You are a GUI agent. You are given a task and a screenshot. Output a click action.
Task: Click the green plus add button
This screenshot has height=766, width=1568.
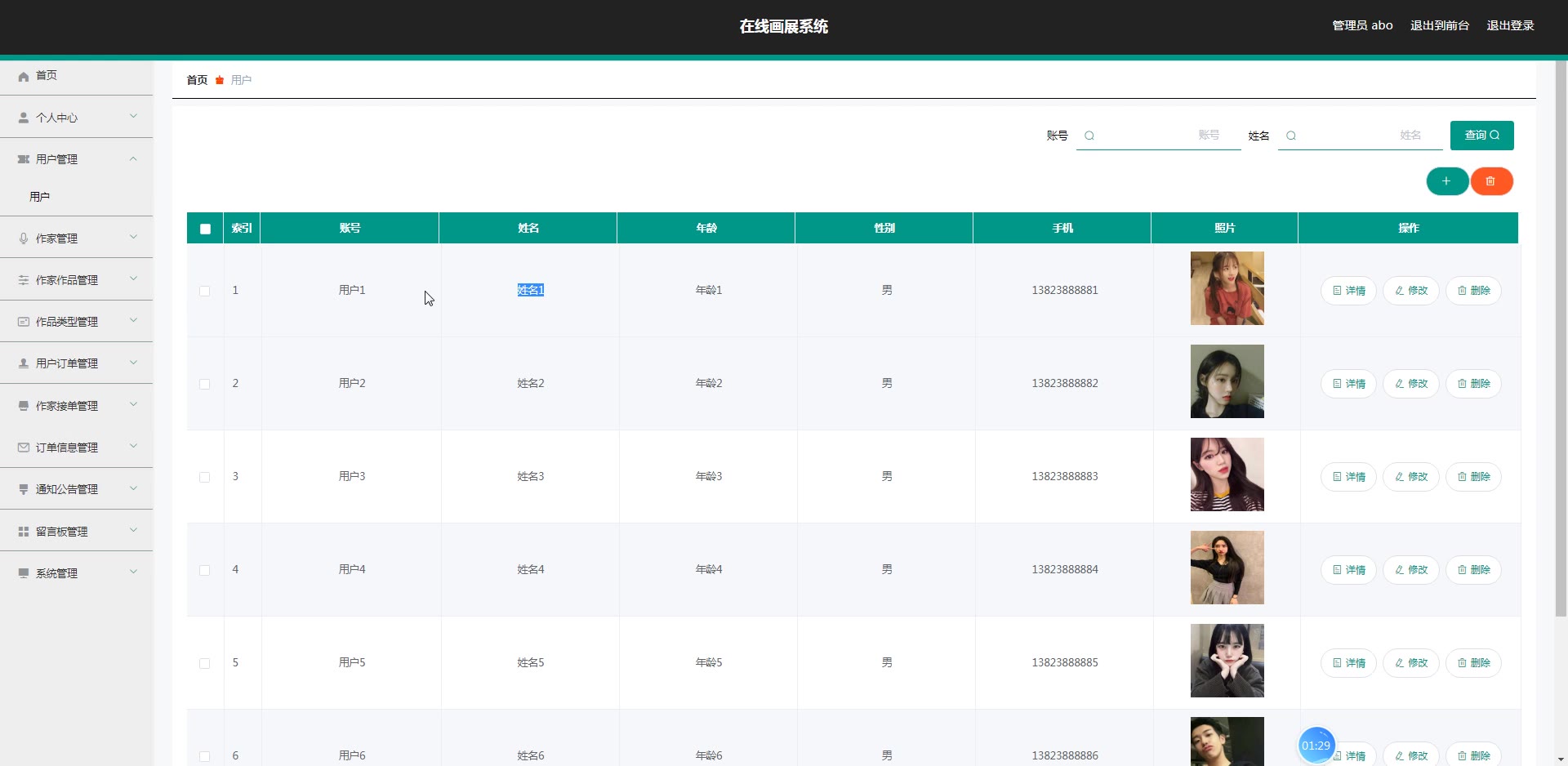[x=1447, y=181]
